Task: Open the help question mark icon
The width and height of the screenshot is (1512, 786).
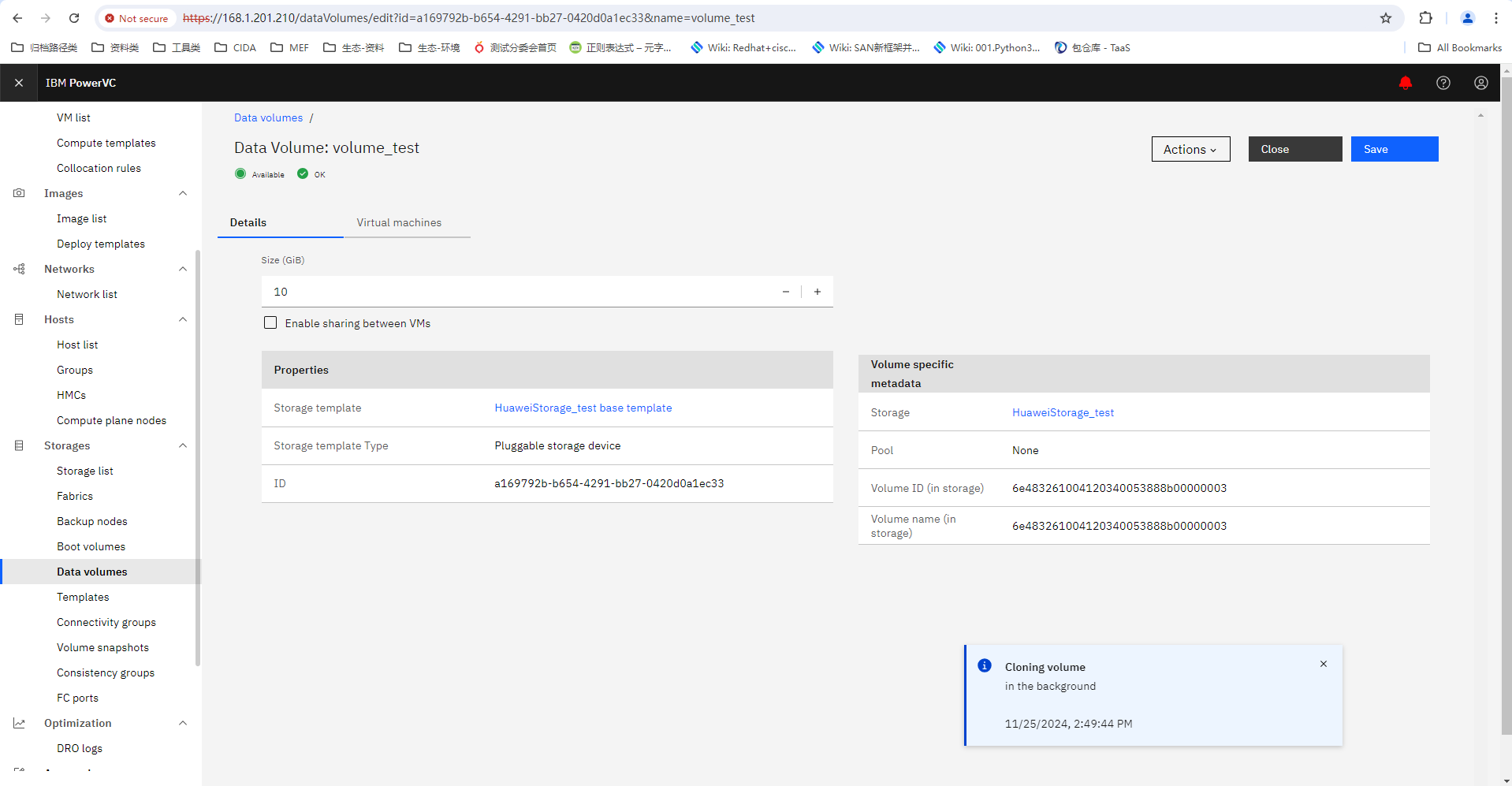Action: point(1443,83)
